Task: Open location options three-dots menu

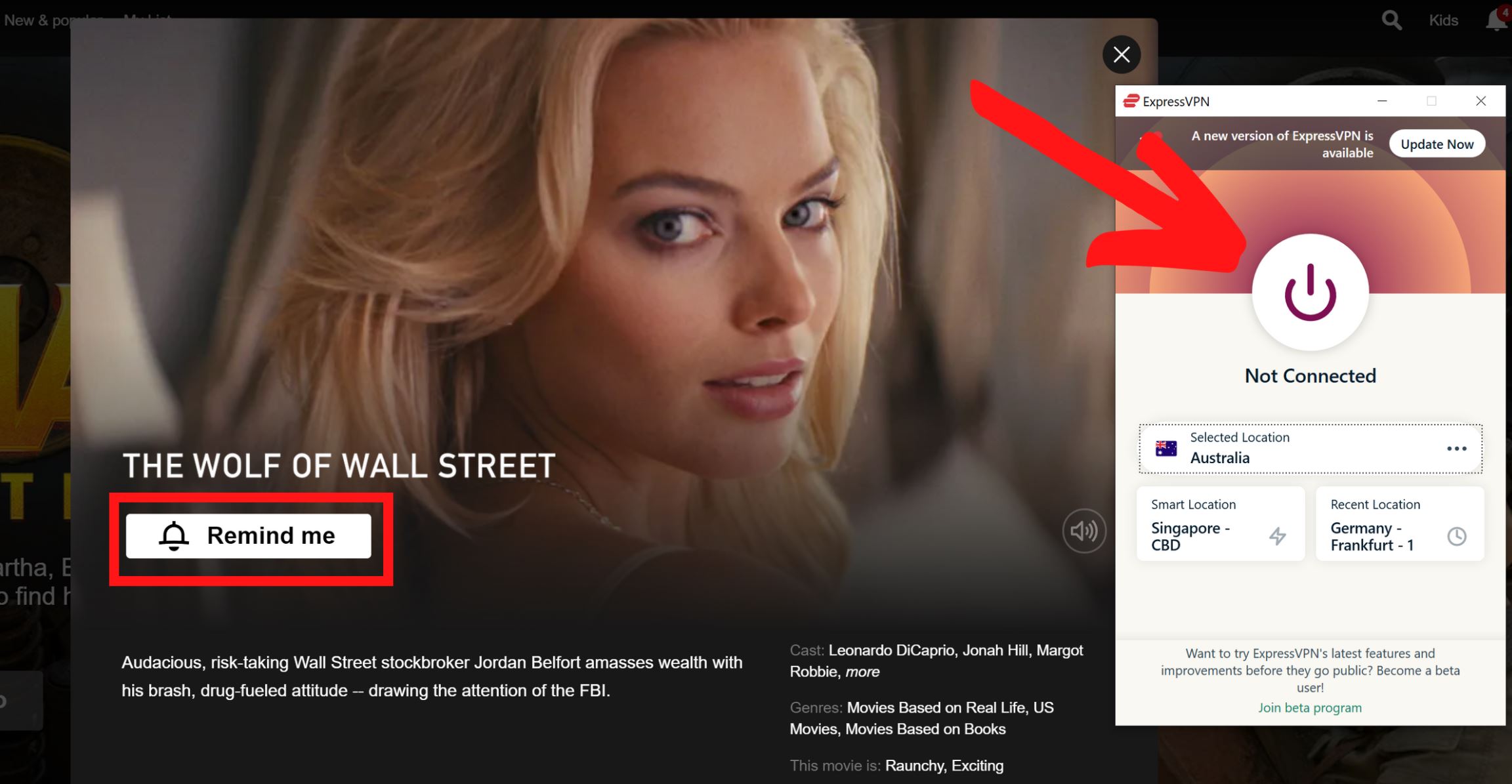Action: 1456,449
